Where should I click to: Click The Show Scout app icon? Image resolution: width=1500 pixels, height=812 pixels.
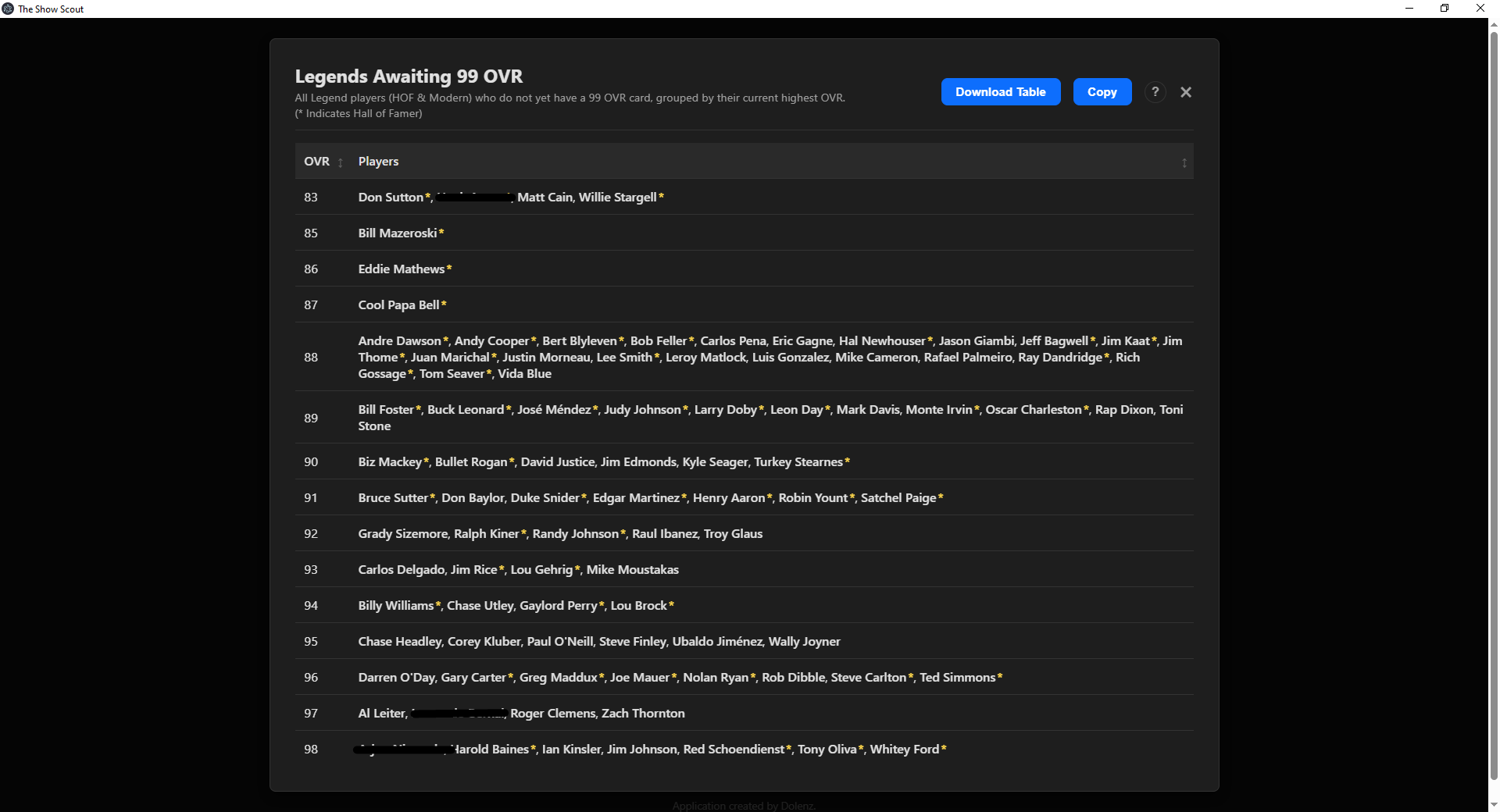coord(8,9)
